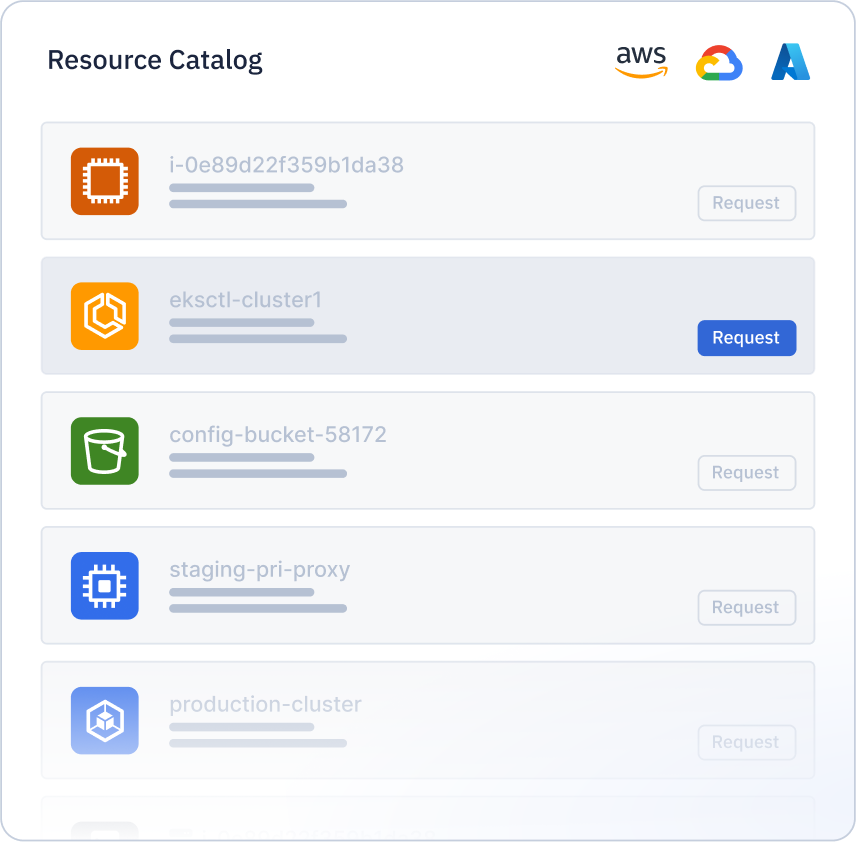This screenshot has width=856, height=842.
Task: Request access to production-cluster
Action: 747,743
